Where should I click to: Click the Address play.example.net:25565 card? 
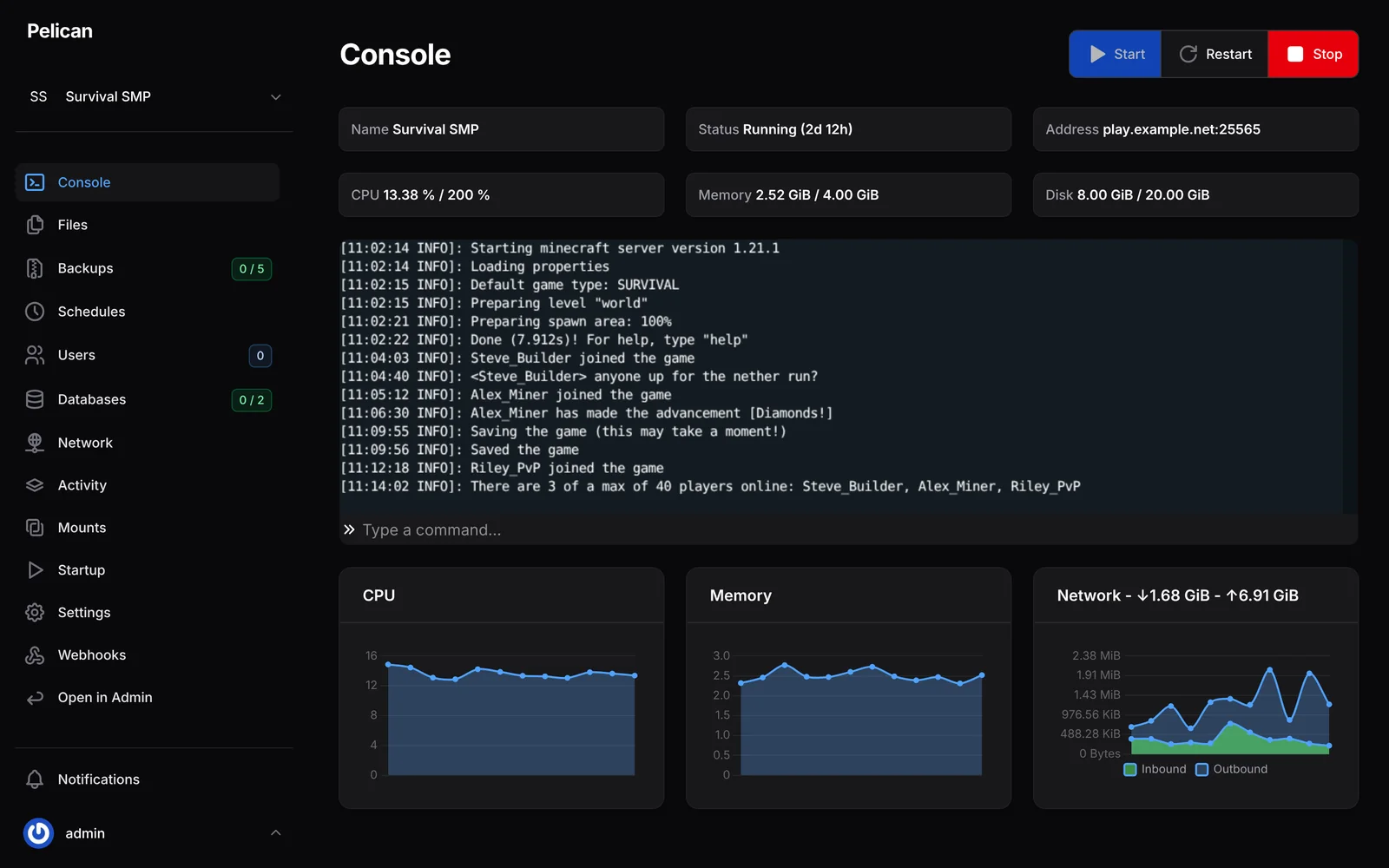(1195, 129)
